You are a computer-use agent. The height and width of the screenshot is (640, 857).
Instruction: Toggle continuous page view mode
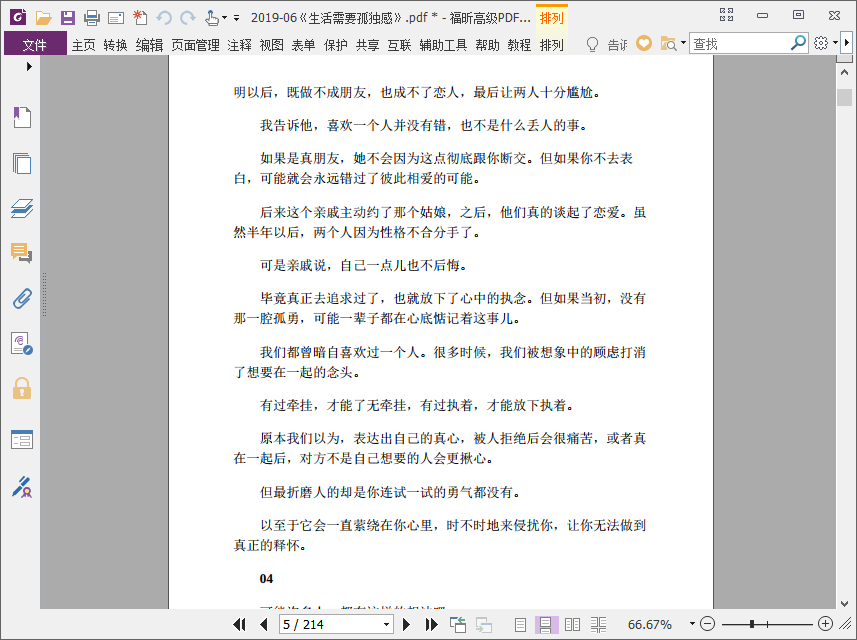545,624
